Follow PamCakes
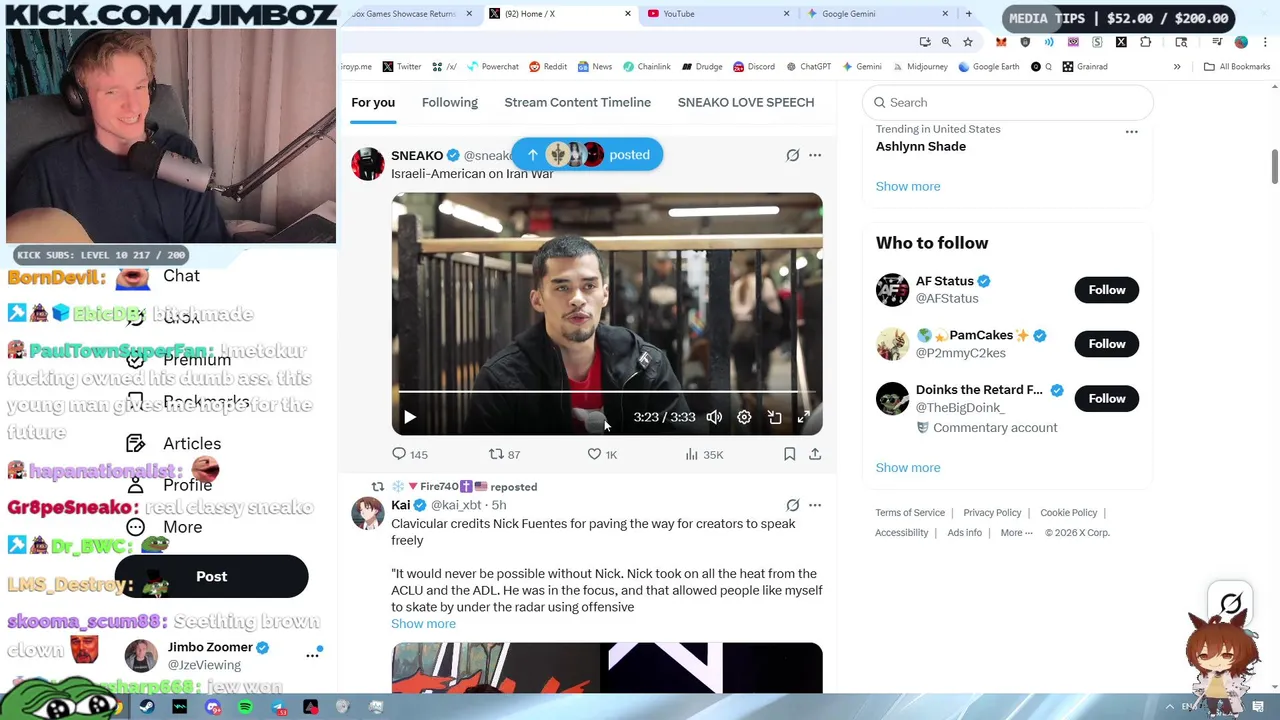Screen dimensions: 1280x720 point(1107,344)
